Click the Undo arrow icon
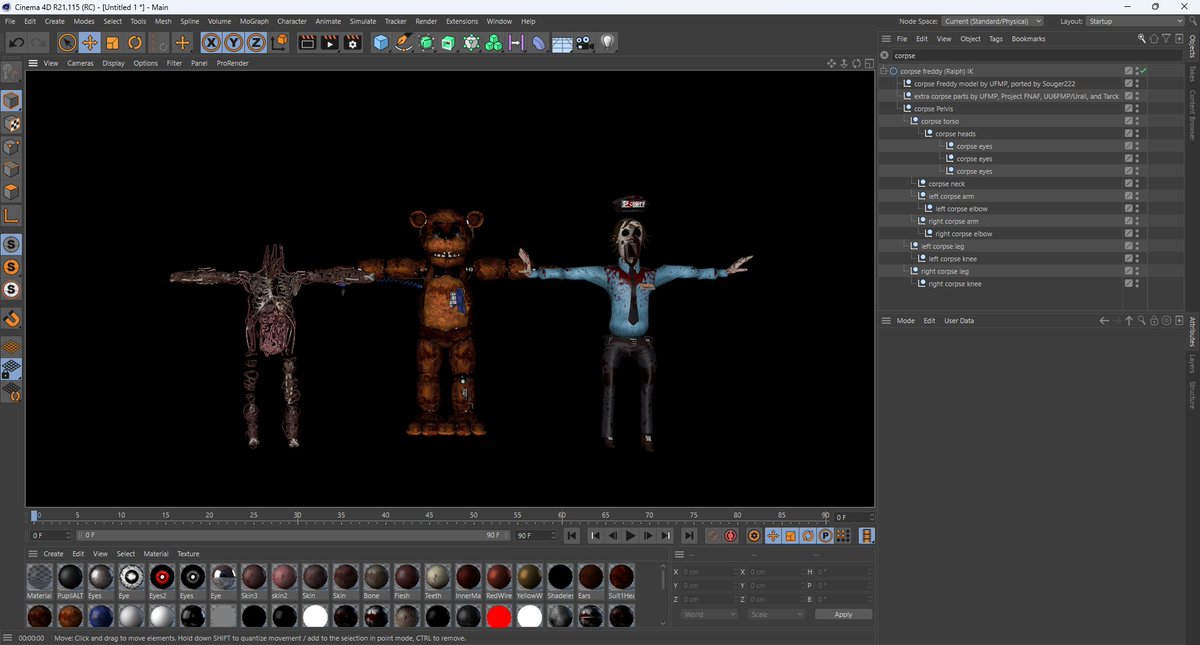 pyautogui.click(x=16, y=42)
